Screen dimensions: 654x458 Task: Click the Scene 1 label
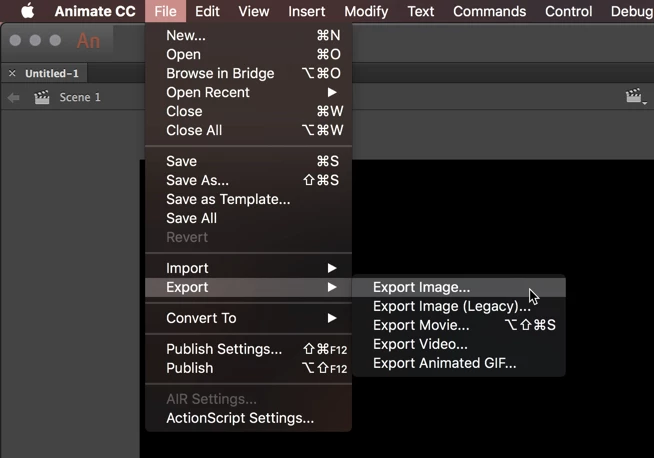pos(80,98)
